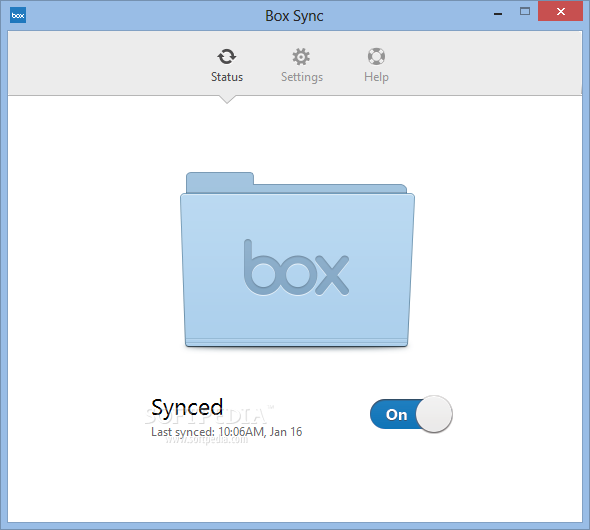Maximize the Box Sync window
Image resolution: width=590 pixels, height=530 pixels.
click(x=525, y=12)
